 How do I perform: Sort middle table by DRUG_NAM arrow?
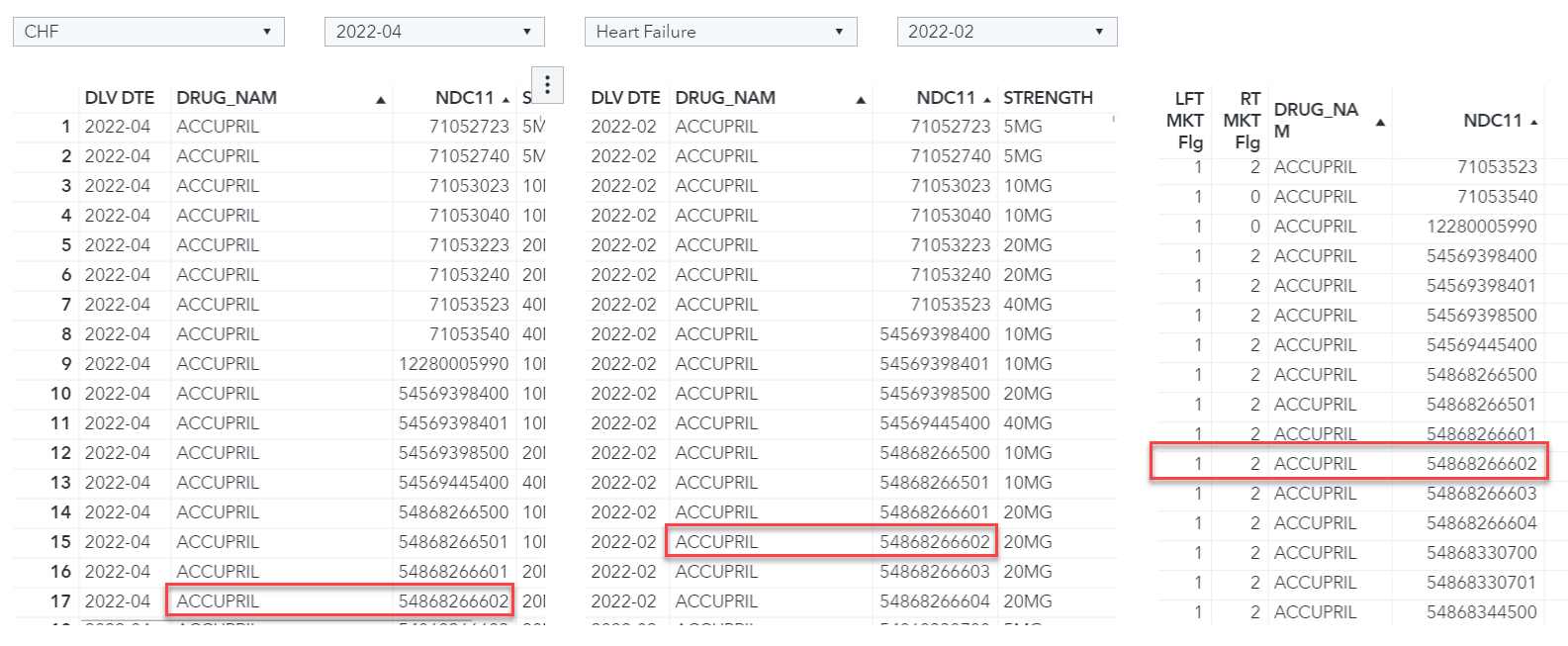861,100
